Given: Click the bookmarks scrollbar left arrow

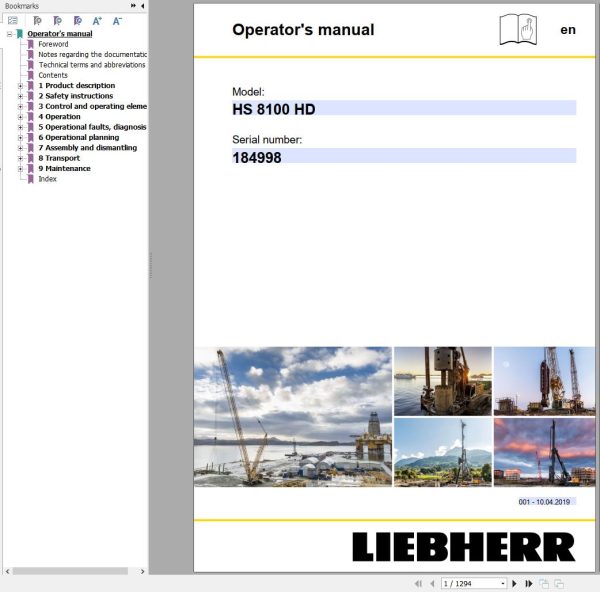Looking at the screenshot, I should click(7, 571).
